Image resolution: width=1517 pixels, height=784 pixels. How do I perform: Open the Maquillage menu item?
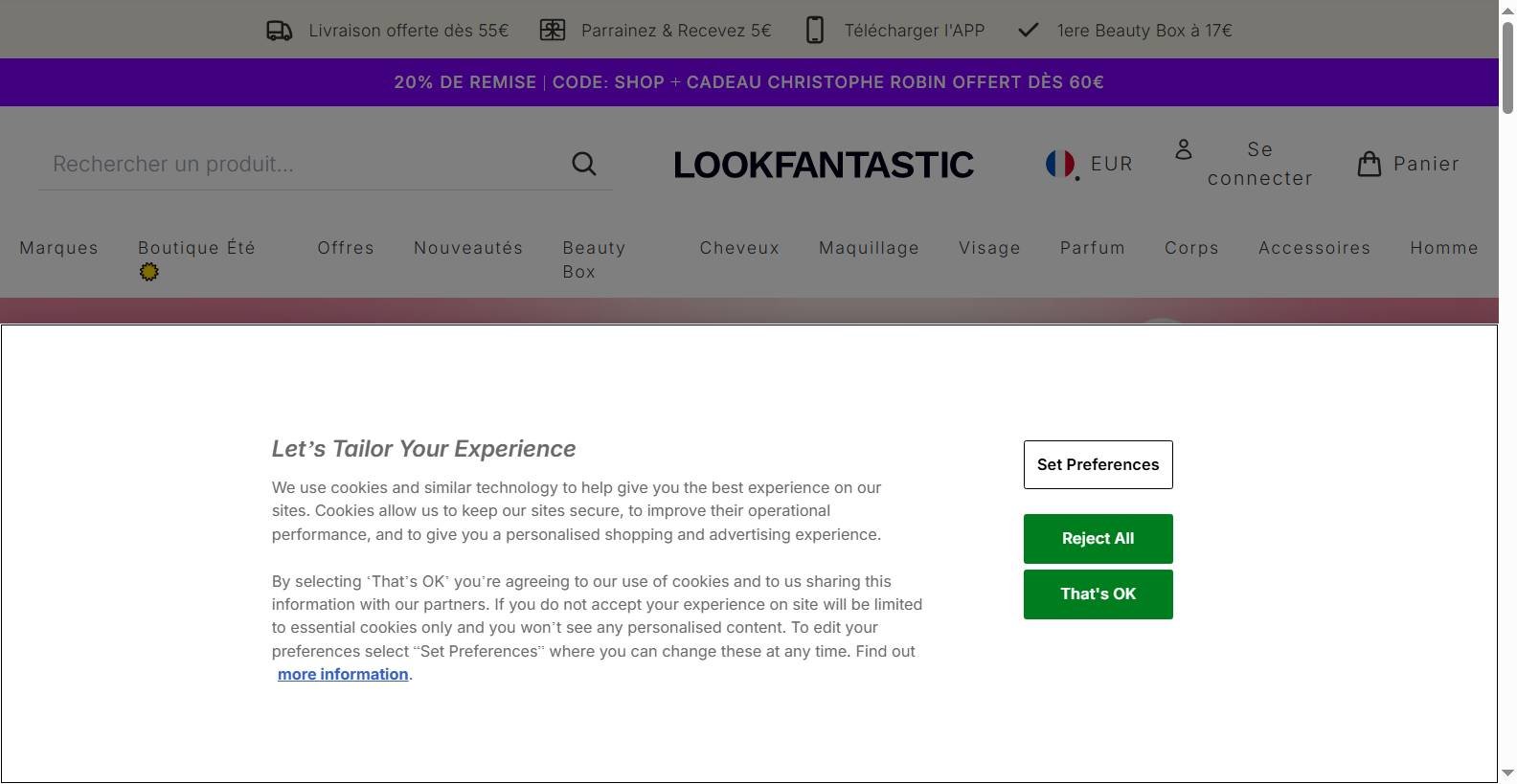point(869,248)
